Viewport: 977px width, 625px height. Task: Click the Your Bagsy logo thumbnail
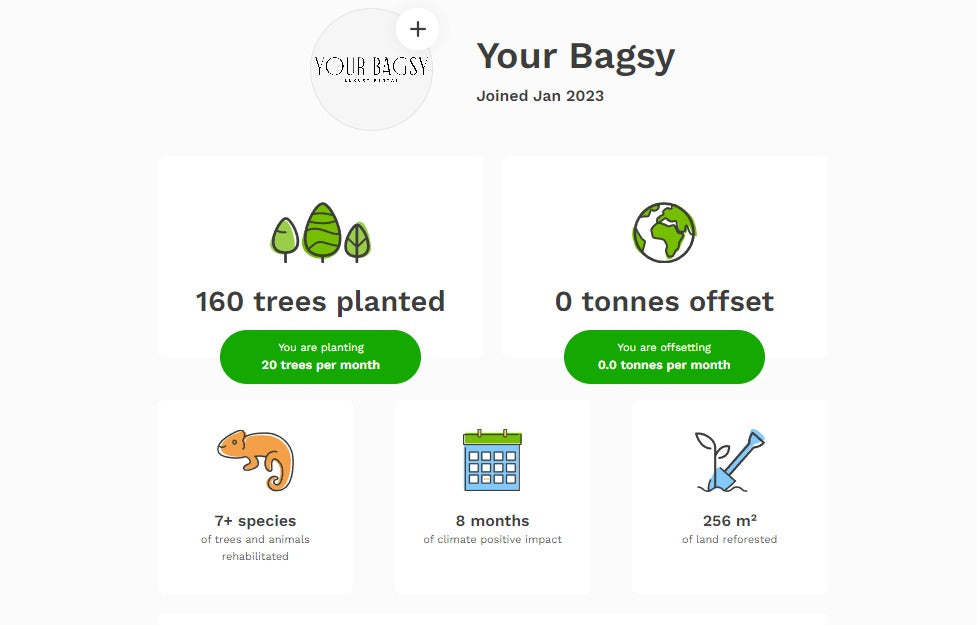coord(370,70)
